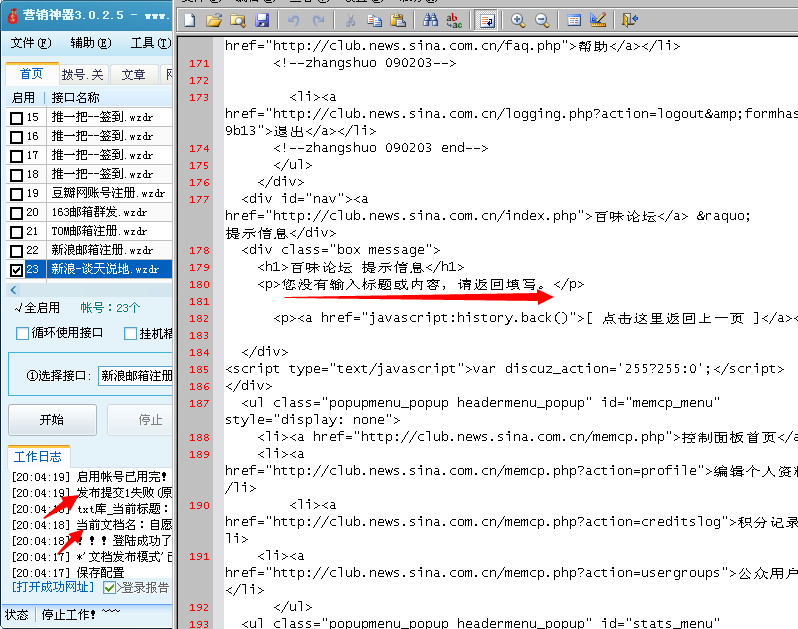Select row 新浪-谈天说地.wzdr
The height and width of the screenshot is (629, 798).
click(x=105, y=269)
